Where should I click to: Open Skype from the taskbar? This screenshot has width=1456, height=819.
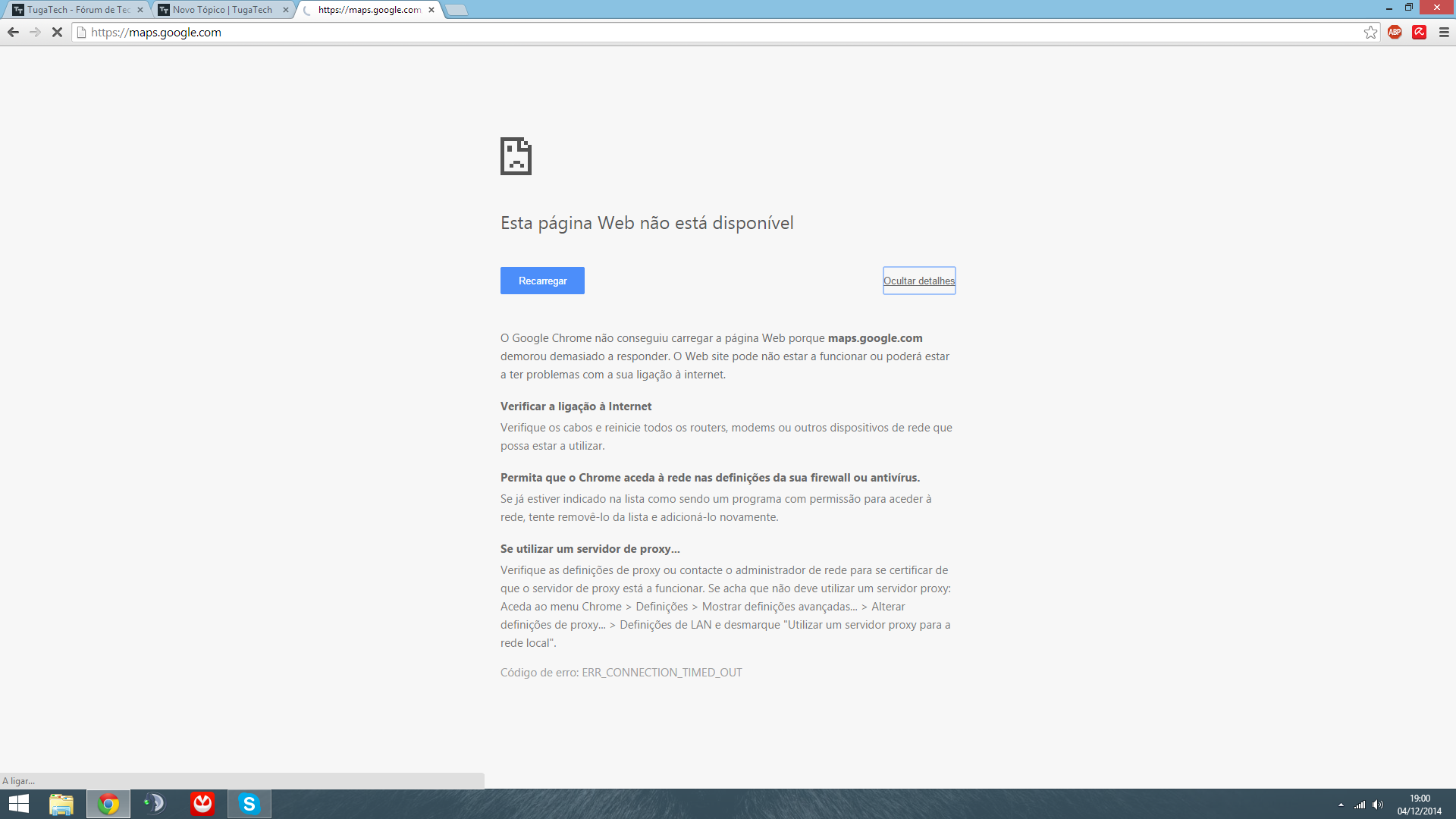[249, 804]
